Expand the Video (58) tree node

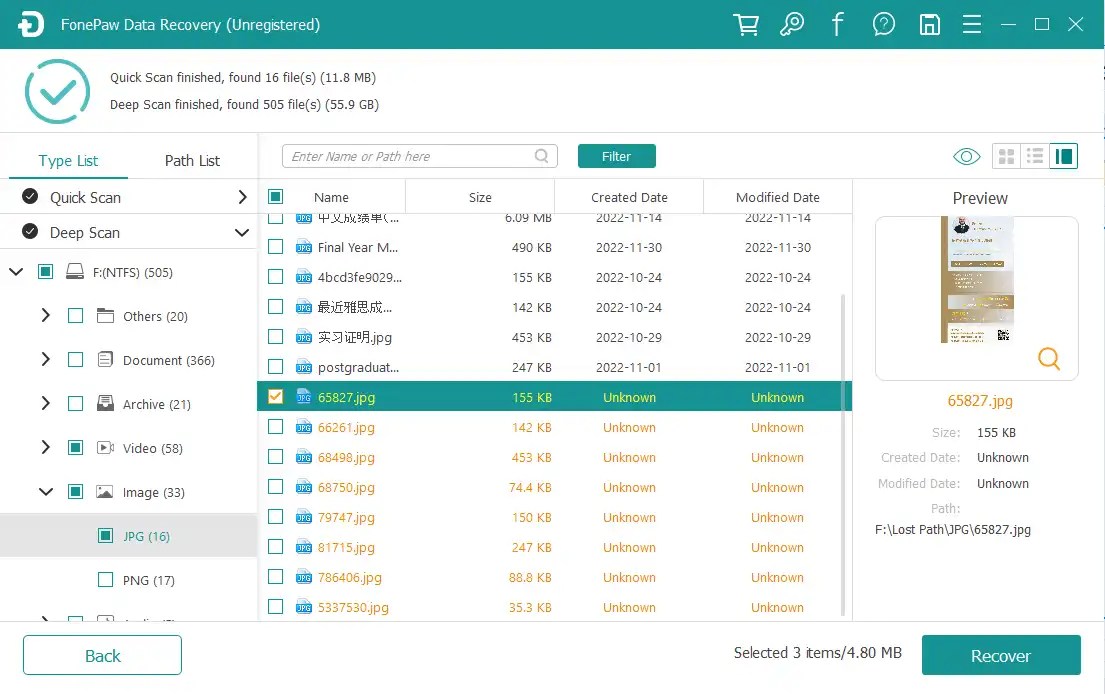click(46, 447)
